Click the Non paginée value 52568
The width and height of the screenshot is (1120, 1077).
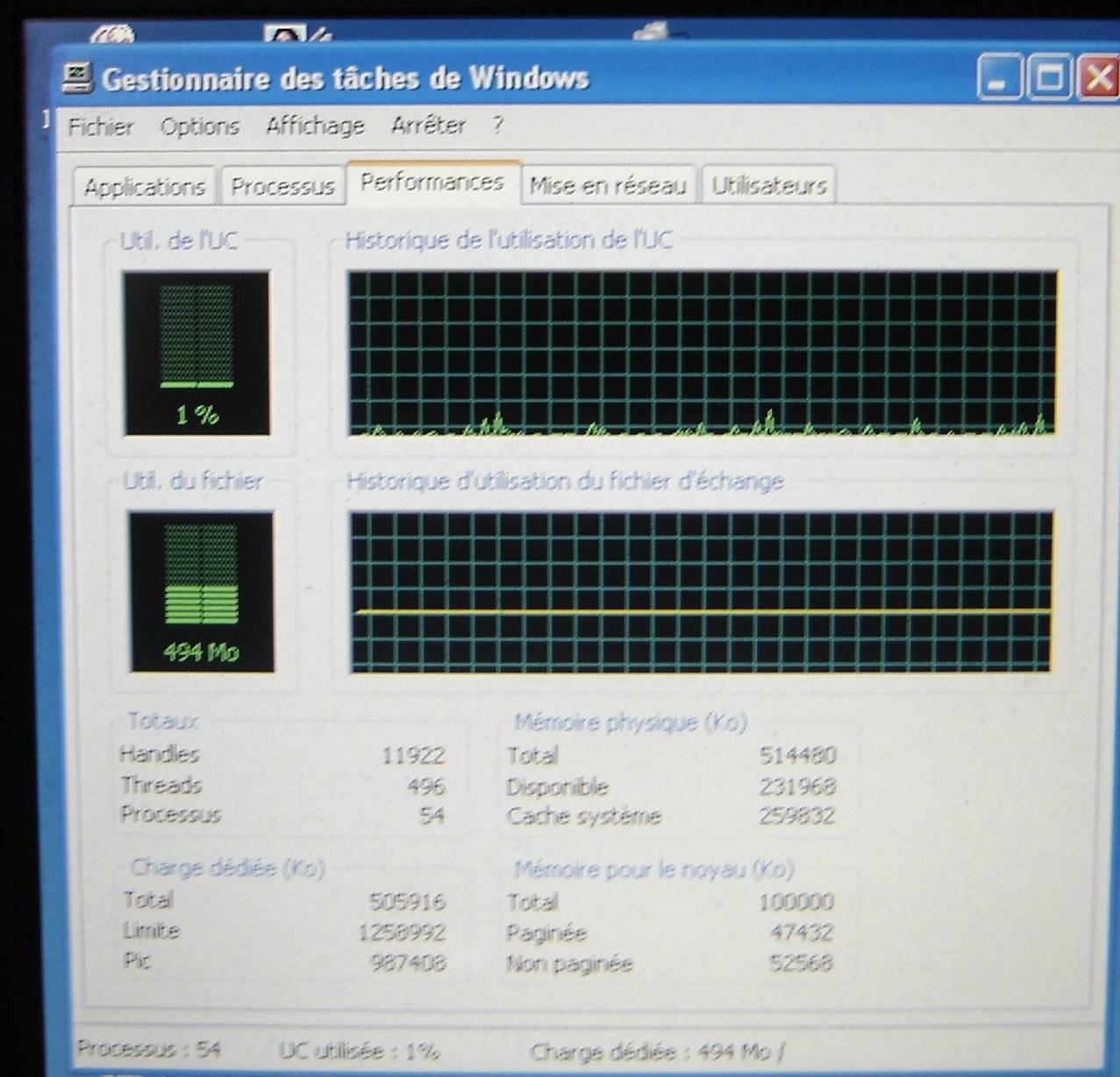pos(801,963)
